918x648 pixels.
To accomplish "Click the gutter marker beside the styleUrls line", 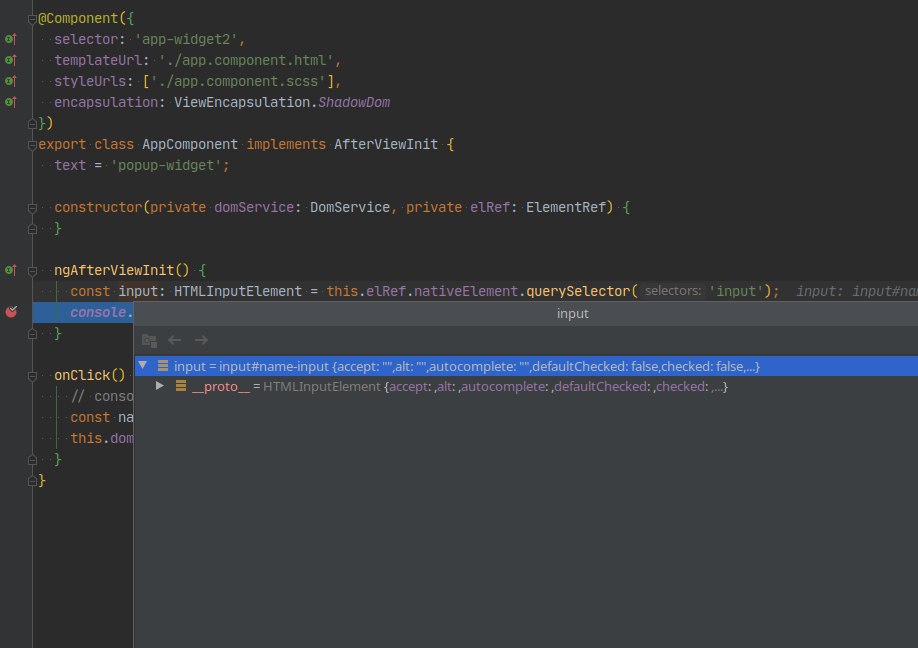I will point(11,81).
